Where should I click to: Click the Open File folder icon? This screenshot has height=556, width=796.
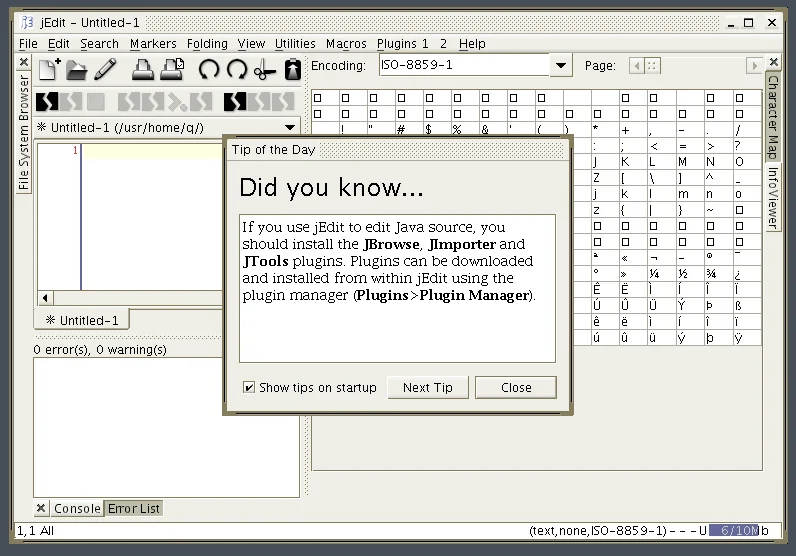77,69
